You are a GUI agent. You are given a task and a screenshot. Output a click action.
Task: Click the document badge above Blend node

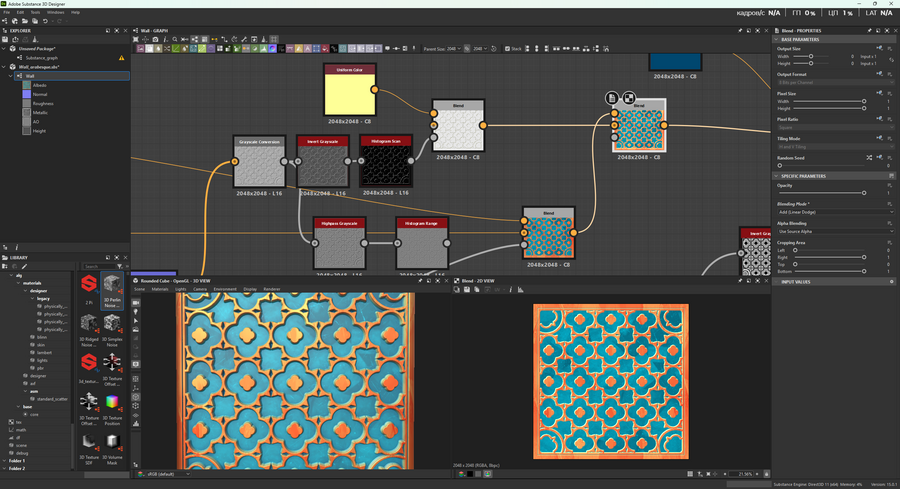point(612,97)
